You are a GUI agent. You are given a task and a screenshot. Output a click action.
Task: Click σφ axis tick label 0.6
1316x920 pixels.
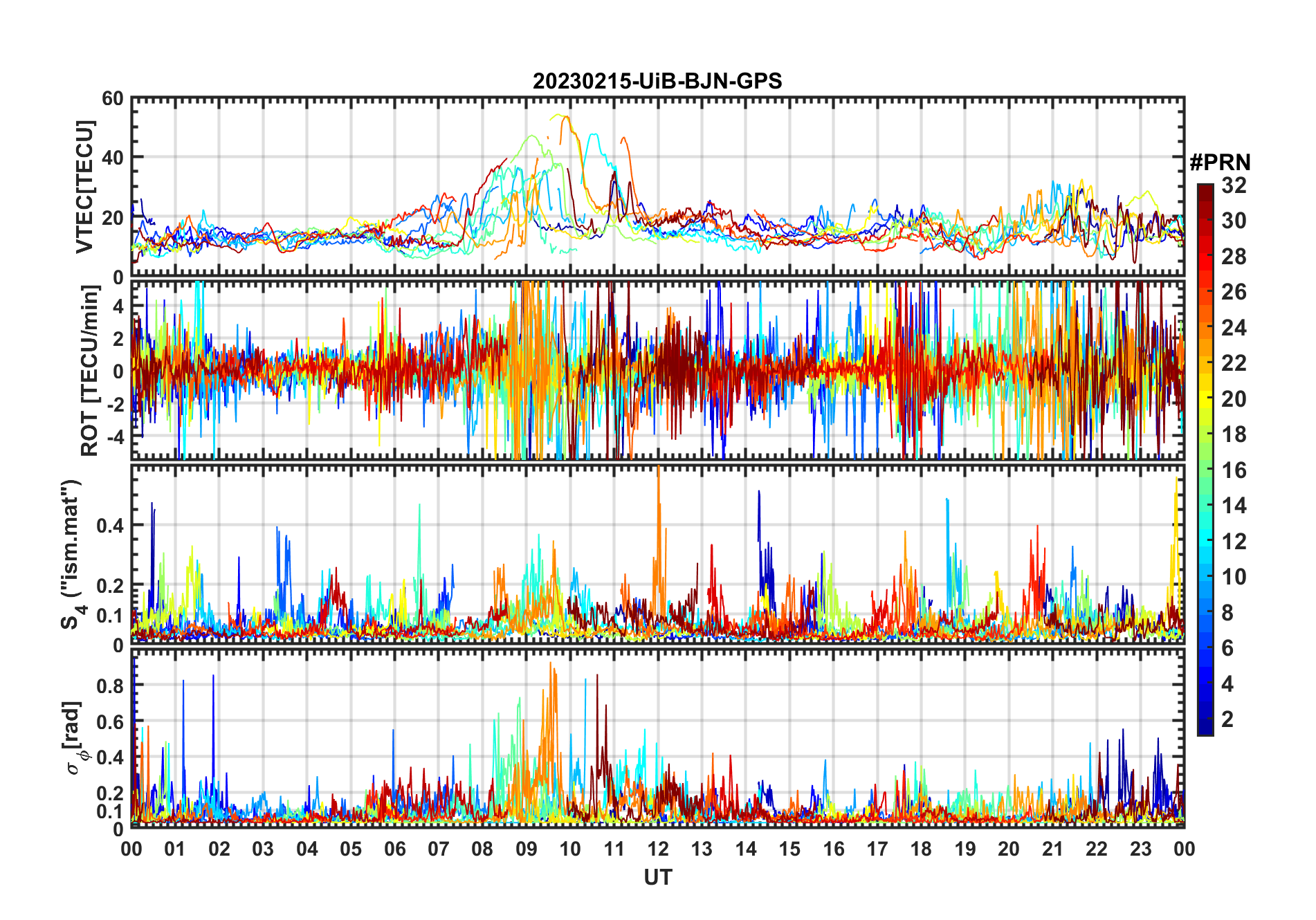pos(111,722)
